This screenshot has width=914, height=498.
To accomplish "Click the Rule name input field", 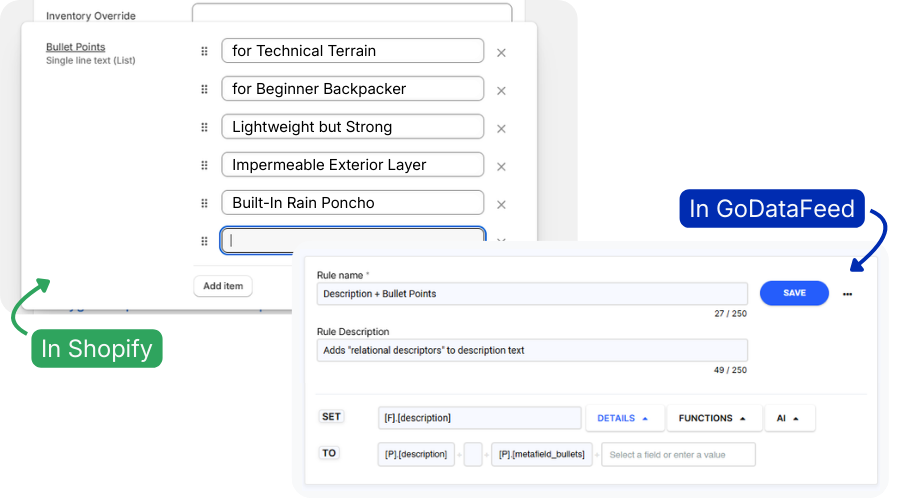I will point(532,294).
